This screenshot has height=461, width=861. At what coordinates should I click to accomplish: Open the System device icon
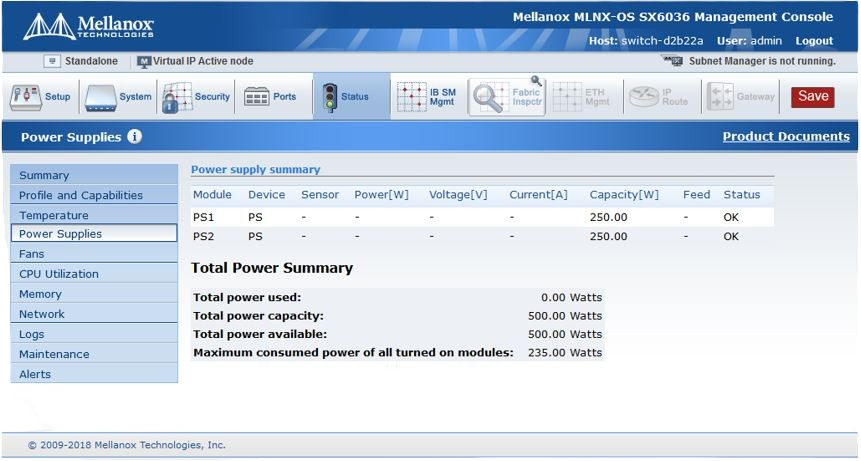pos(100,98)
